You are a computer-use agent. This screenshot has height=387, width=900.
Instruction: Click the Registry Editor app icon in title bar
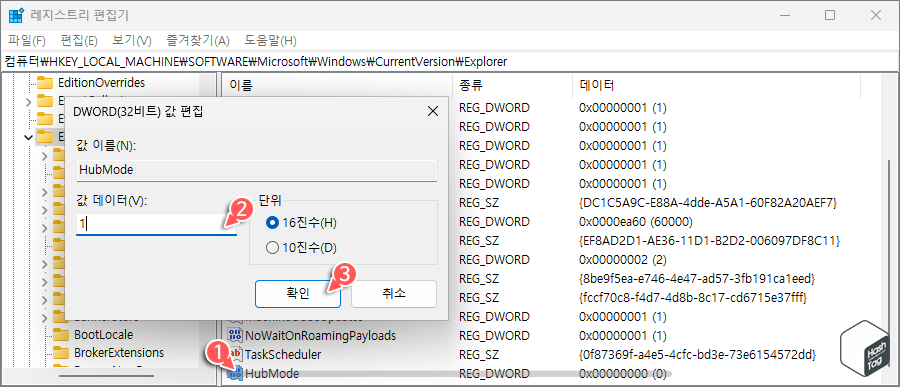pyautogui.click(x=16, y=16)
